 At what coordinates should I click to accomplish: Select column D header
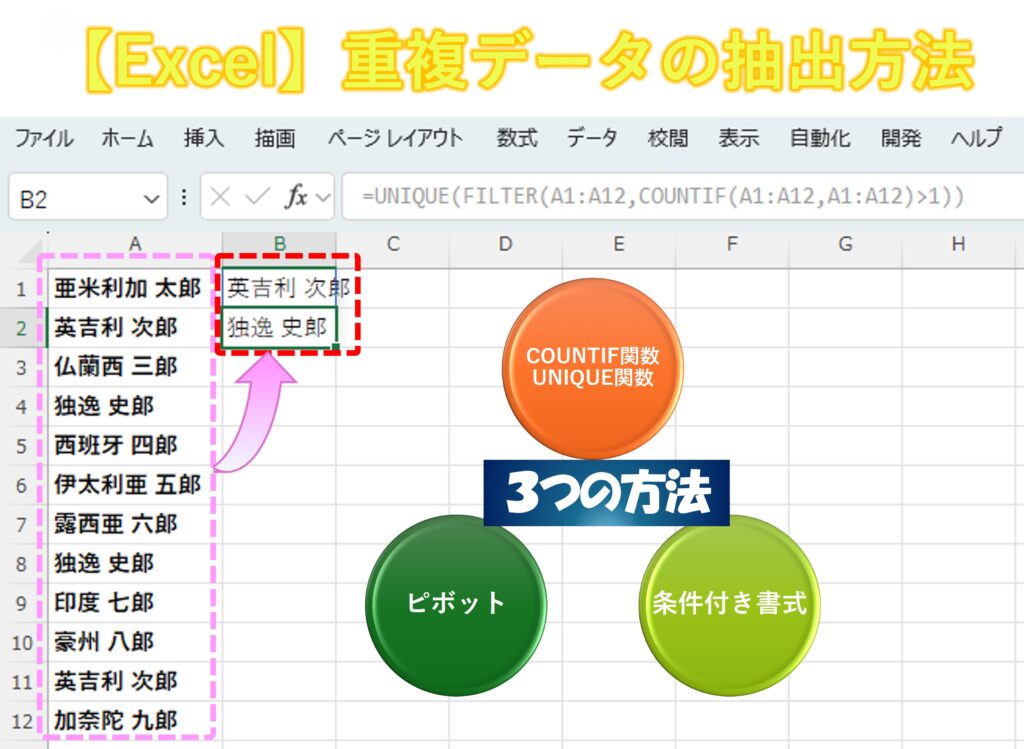click(505, 244)
